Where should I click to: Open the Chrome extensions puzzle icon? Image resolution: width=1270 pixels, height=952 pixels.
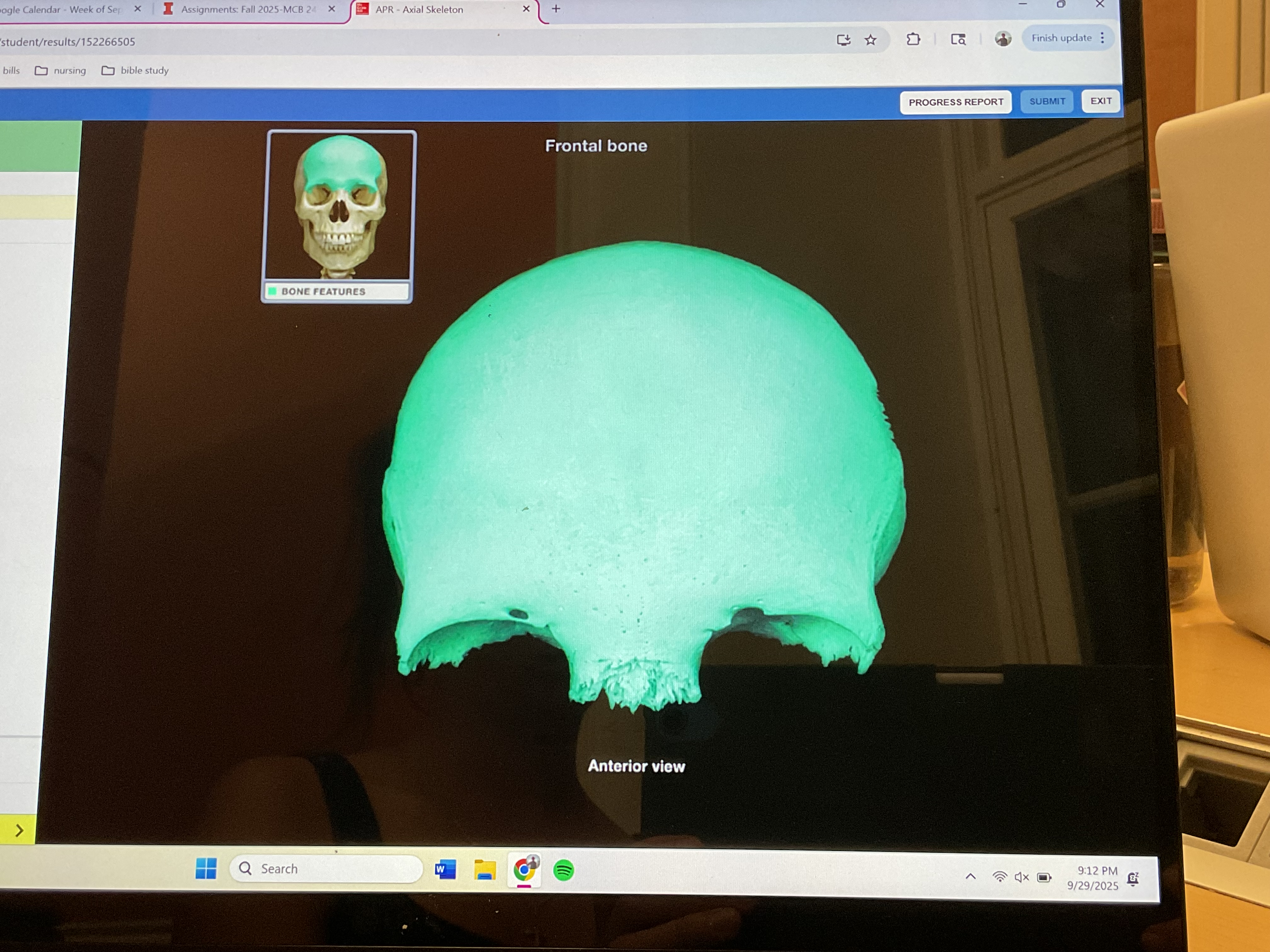point(913,39)
